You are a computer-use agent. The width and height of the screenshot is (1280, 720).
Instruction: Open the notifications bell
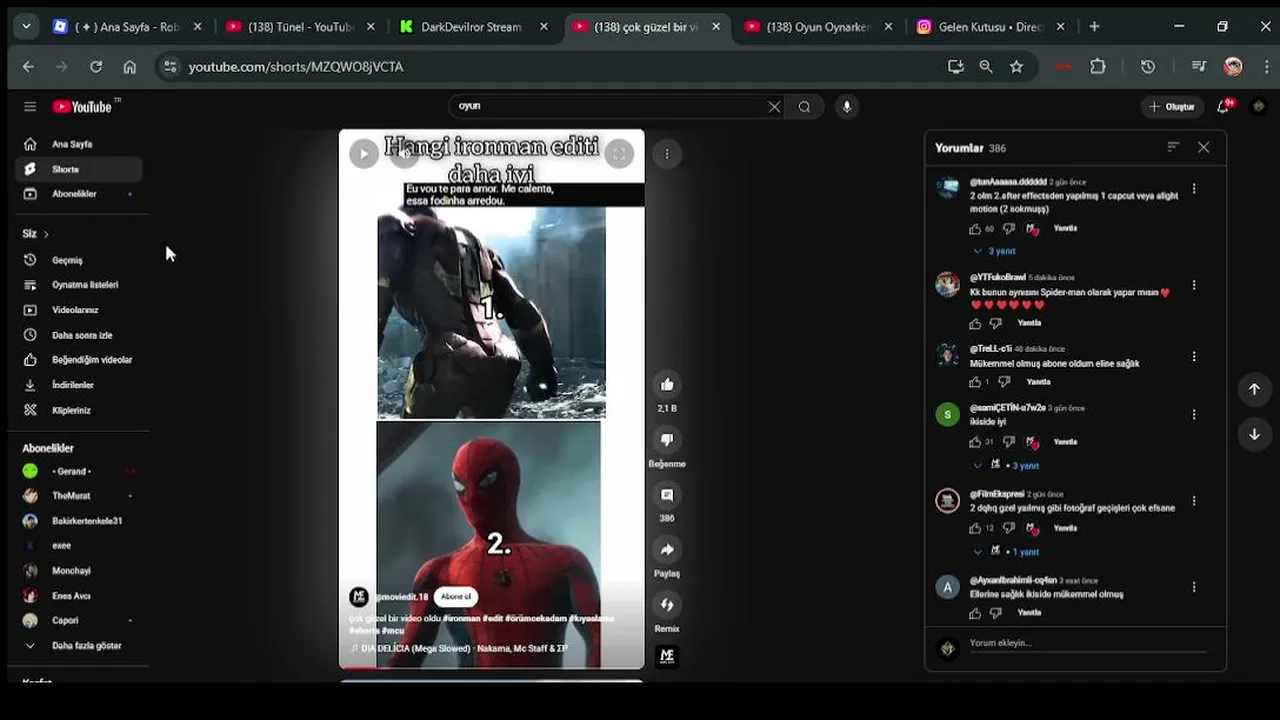(x=1223, y=106)
